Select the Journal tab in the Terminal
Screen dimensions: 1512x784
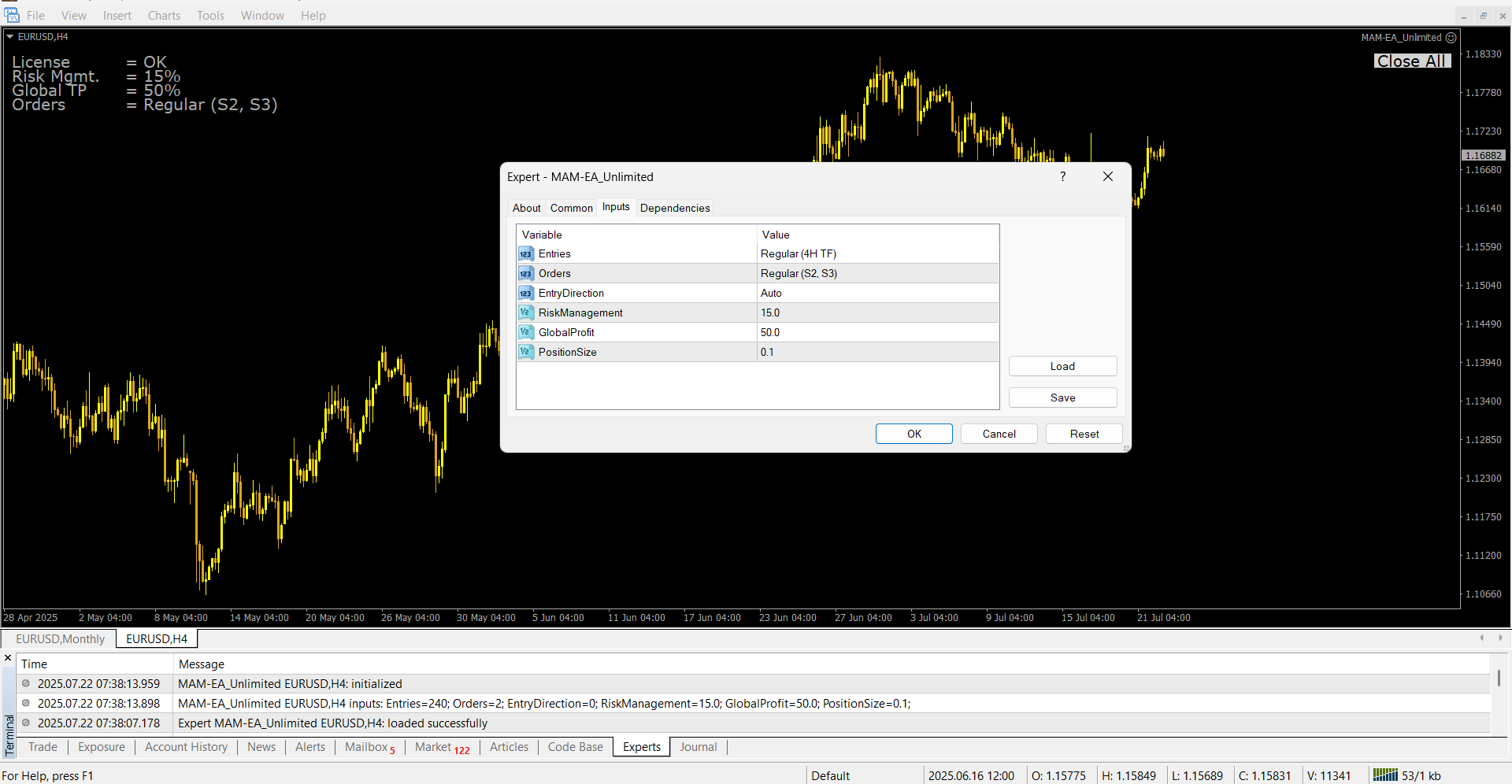(x=699, y=747)
